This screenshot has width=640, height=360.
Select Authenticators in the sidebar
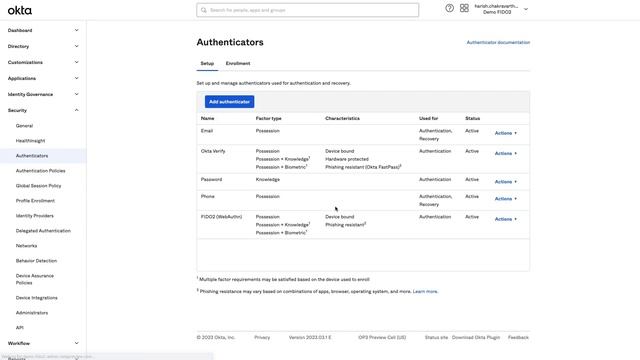pyautogui.click(x=32, y=156)
